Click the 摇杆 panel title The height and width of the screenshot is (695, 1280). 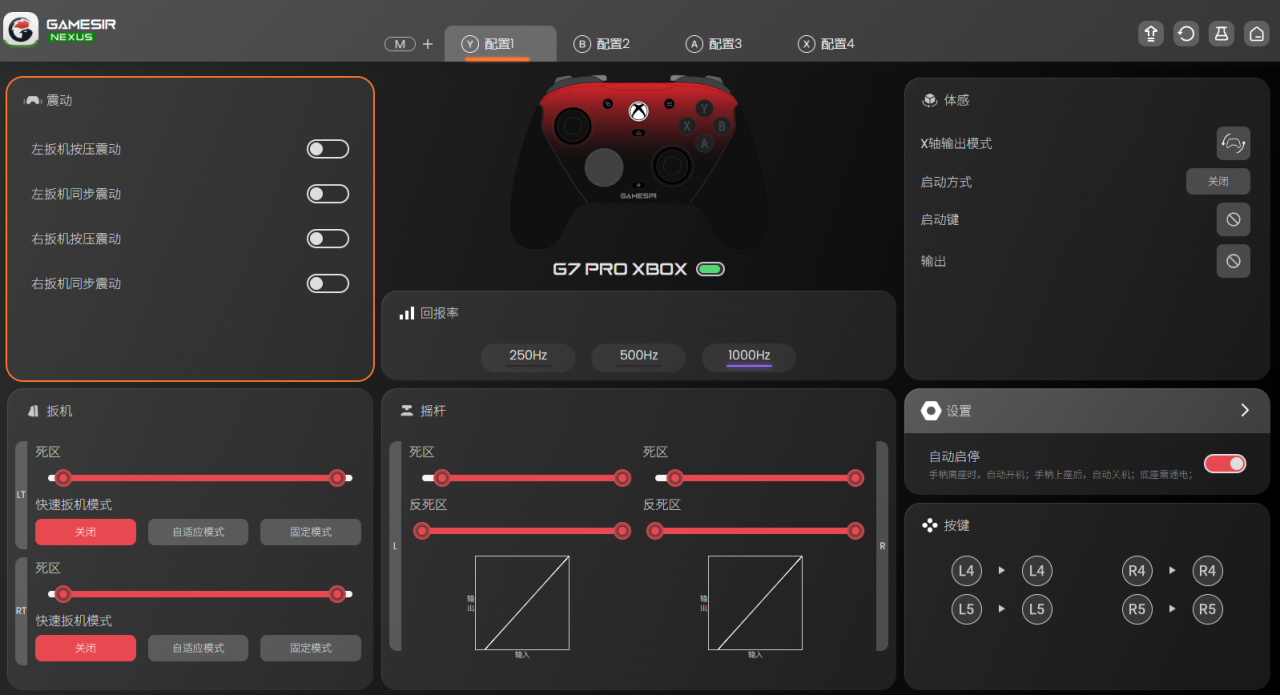(x=433, y=411)
